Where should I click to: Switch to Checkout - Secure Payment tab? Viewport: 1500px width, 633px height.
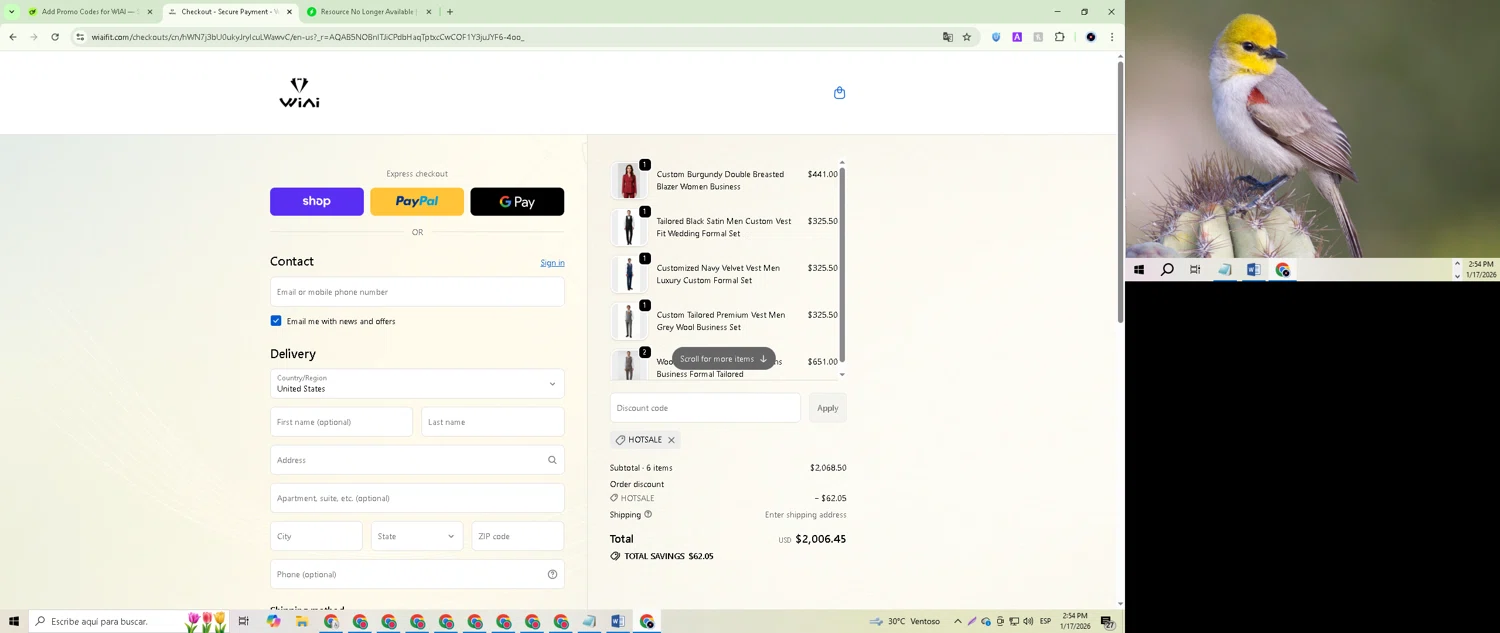pos(229,12)
